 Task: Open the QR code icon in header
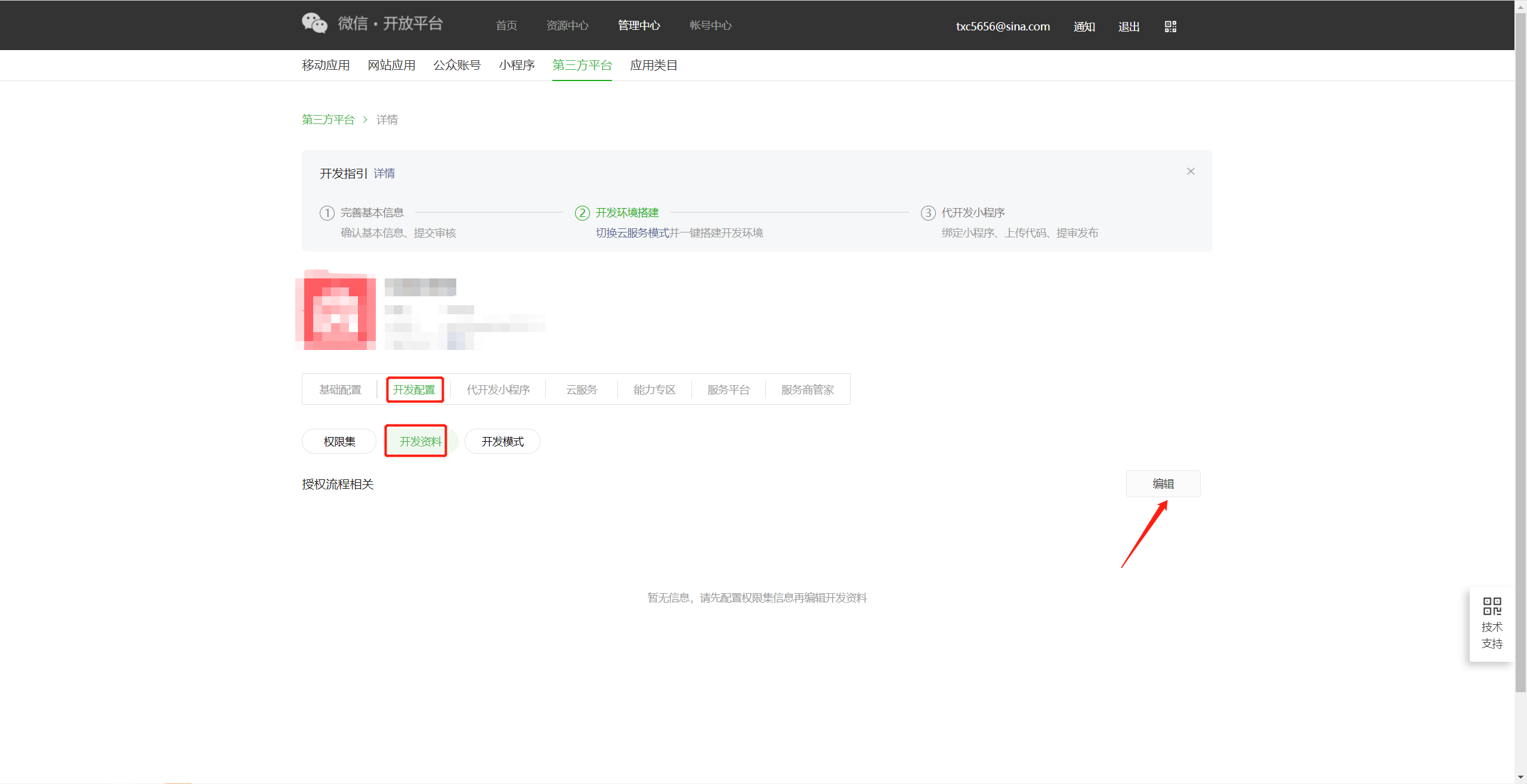pos(1170,26)
